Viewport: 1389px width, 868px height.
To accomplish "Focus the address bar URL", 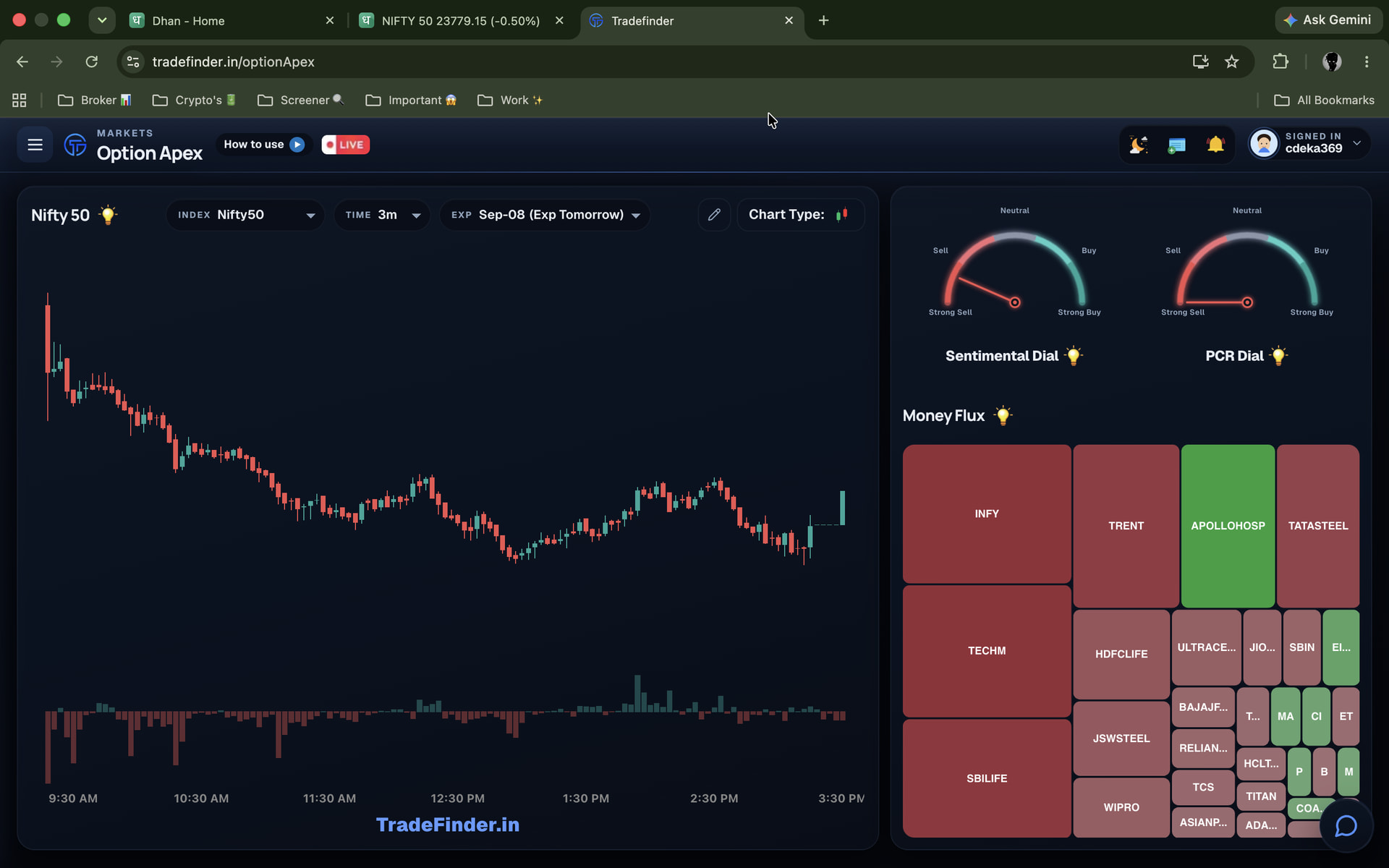I will 233,61.
